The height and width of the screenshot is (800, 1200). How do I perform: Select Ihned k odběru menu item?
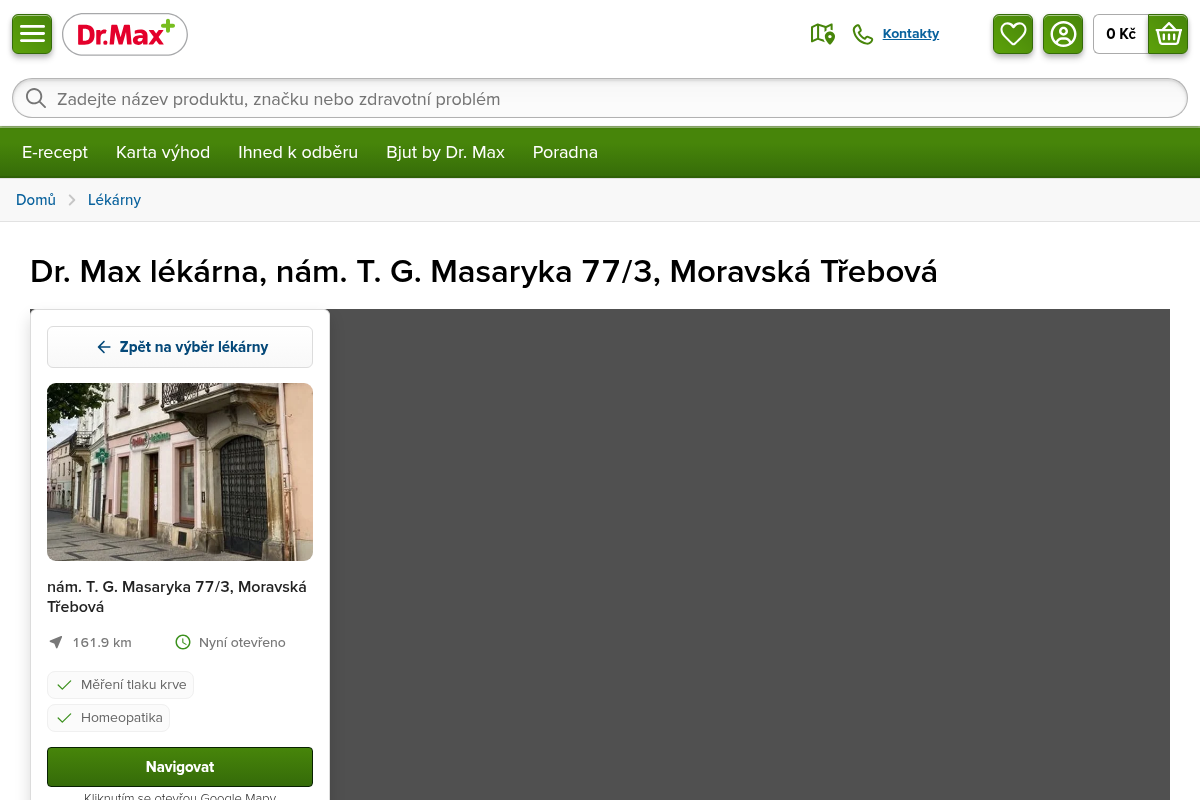tap(298, 152)
